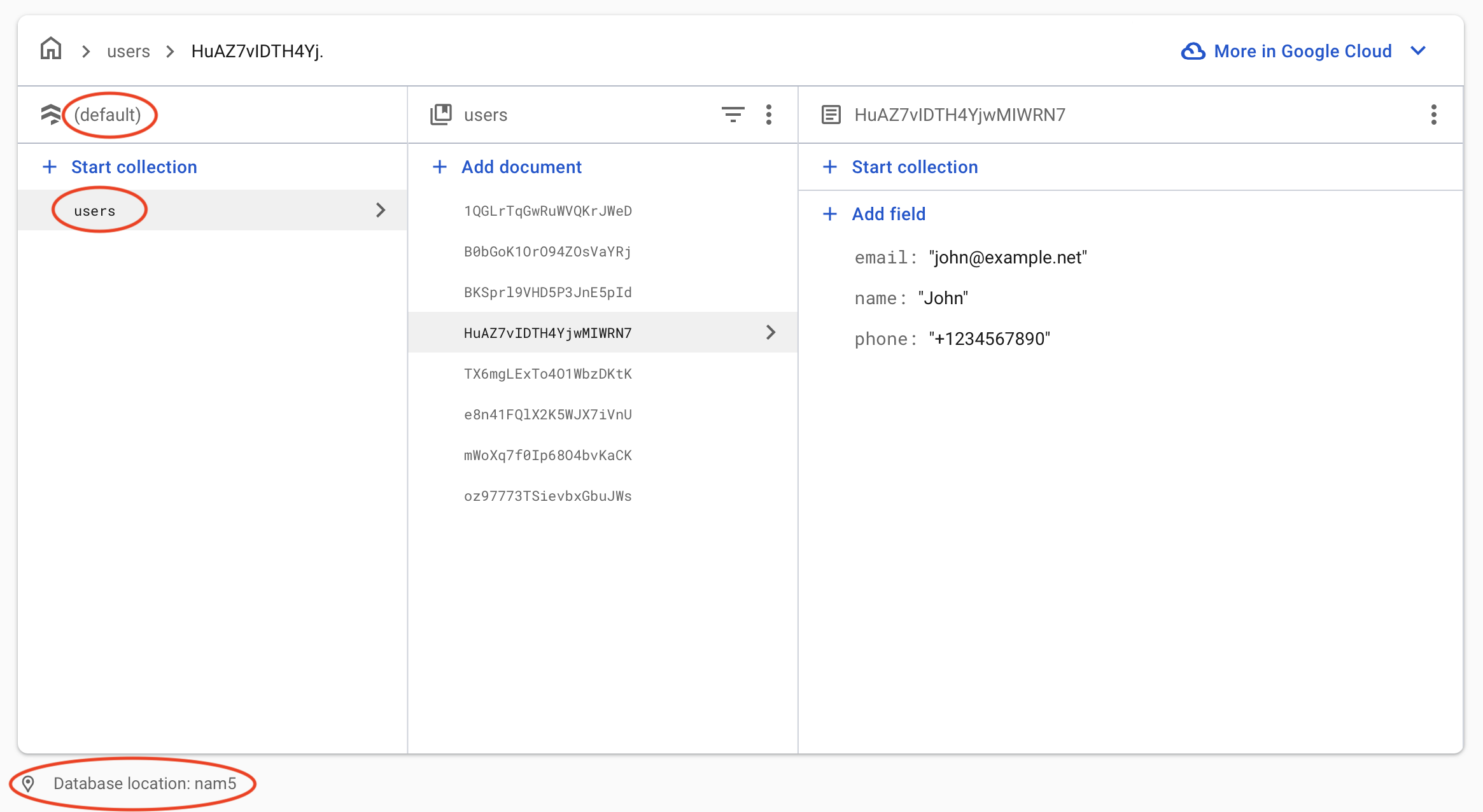
Task: Click the chevron between users and HuAZ7vIDTH4Yj. breadcrumb
Action: tap(170, 51)
